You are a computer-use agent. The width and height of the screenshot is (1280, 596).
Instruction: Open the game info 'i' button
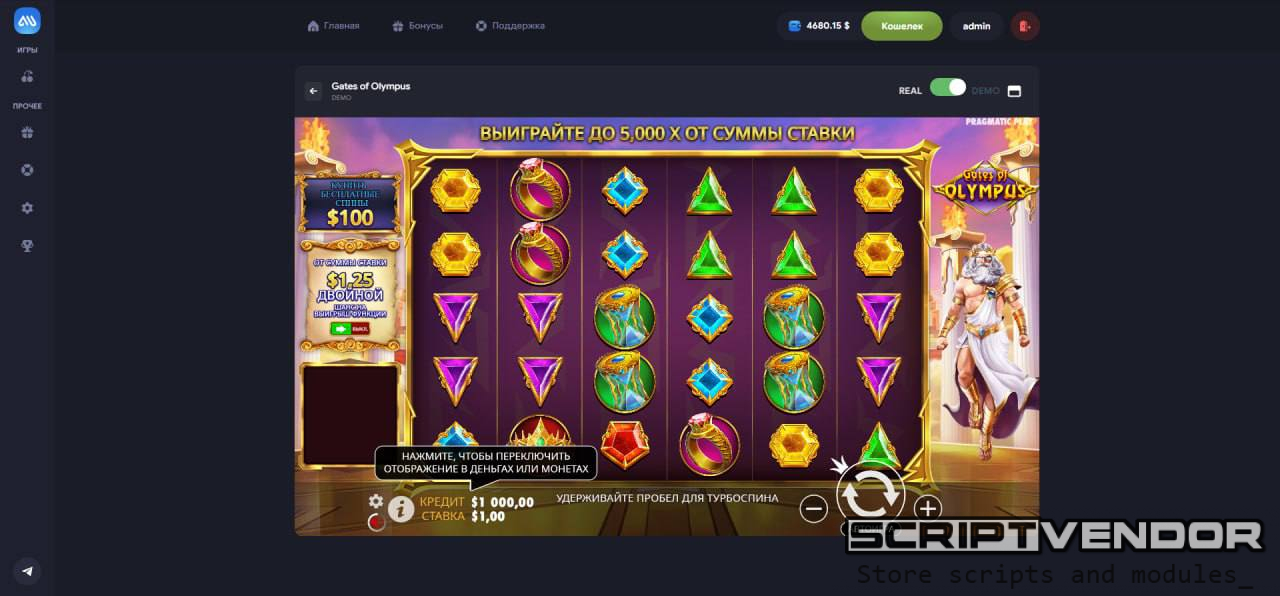(x=401, y=509)
